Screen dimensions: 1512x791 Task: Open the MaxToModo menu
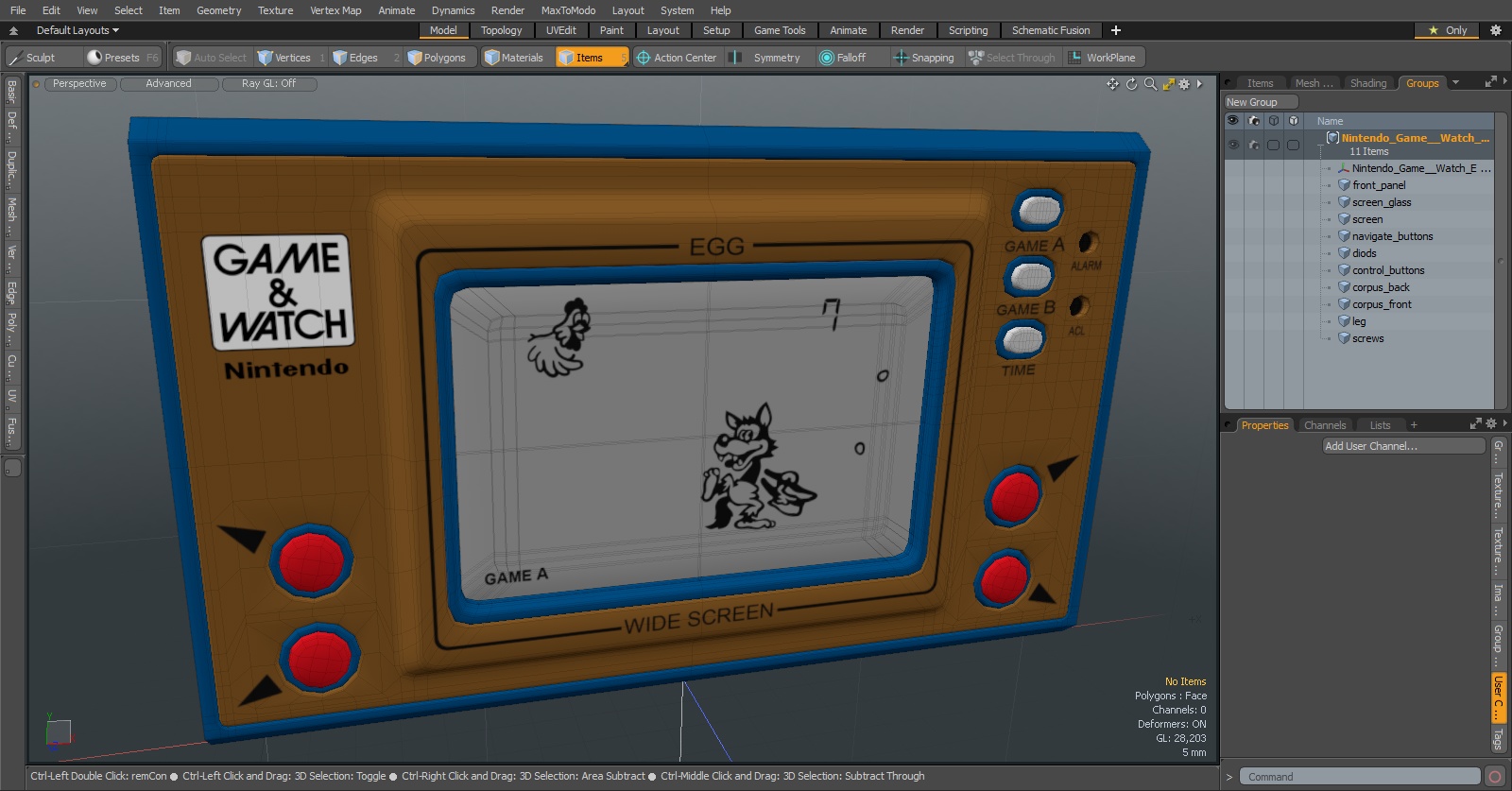click(x=568, y=10)
